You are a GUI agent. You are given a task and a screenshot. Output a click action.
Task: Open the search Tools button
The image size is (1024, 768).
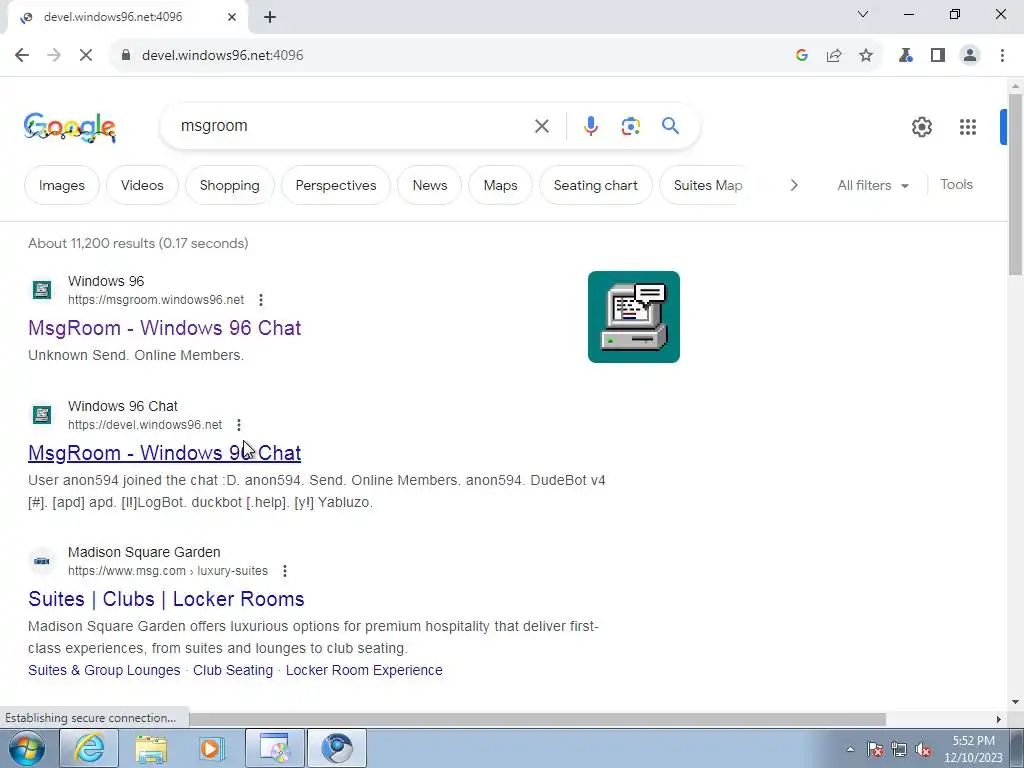(x=956, y=185)
